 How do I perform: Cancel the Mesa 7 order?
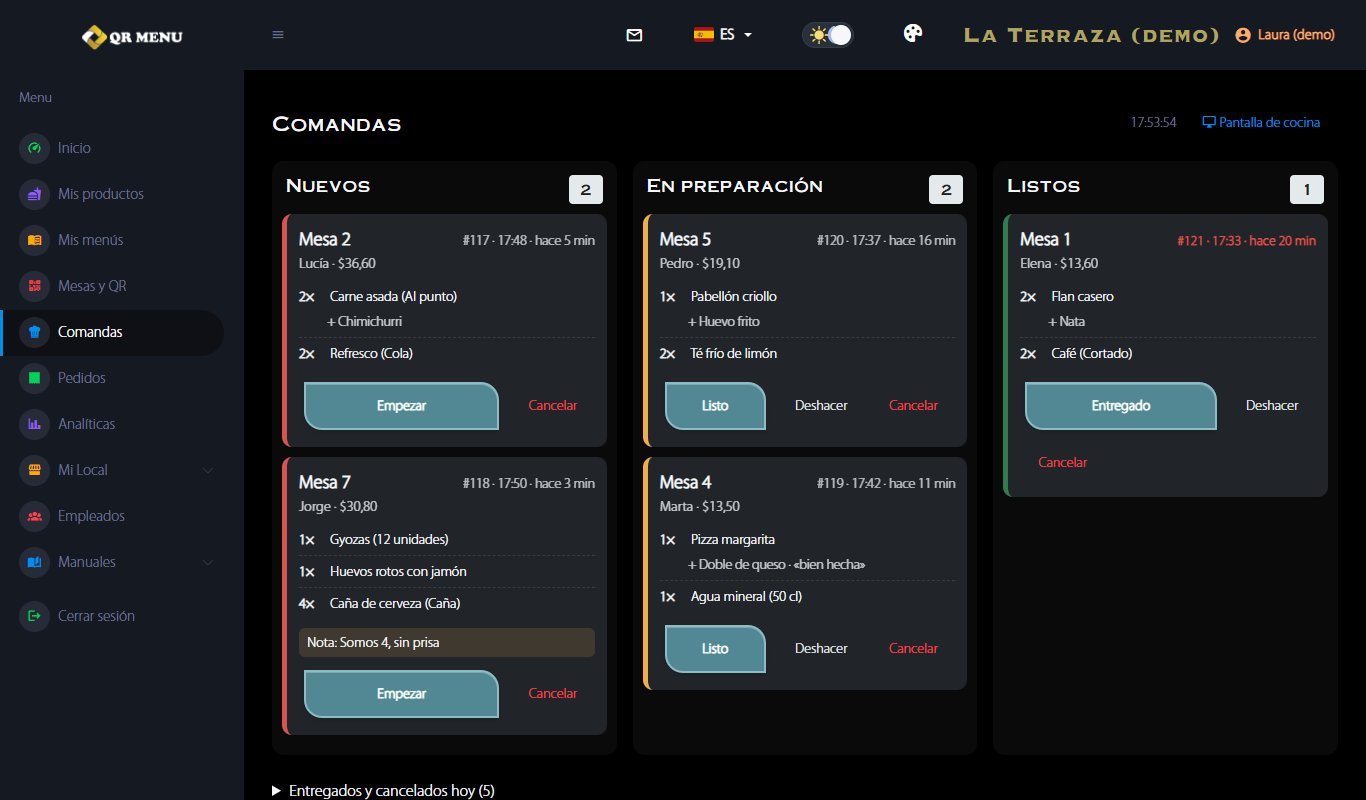[x=553, y=694]
